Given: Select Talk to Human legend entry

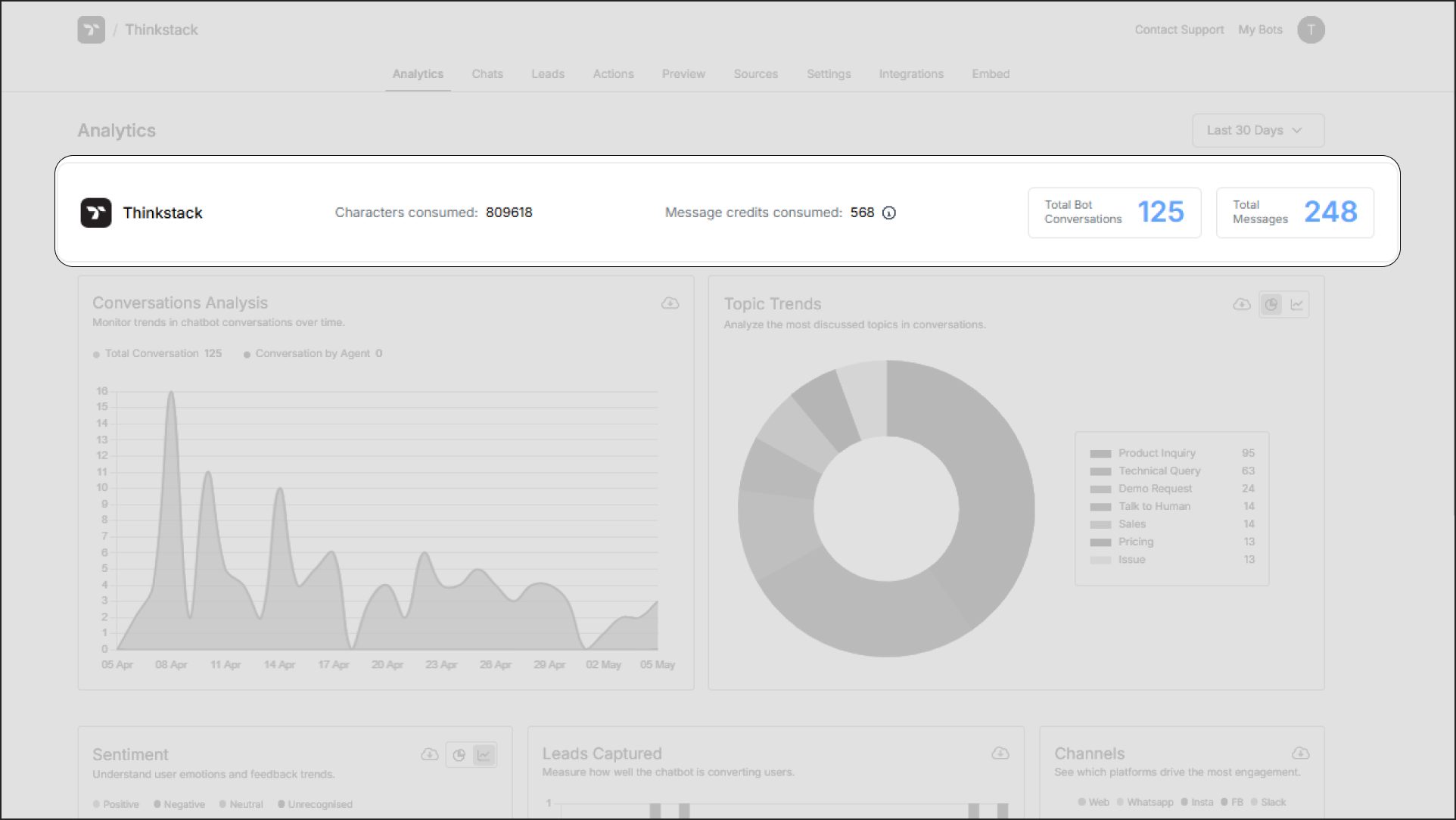Looking at the screenshot, I should tap(1172, 506).
